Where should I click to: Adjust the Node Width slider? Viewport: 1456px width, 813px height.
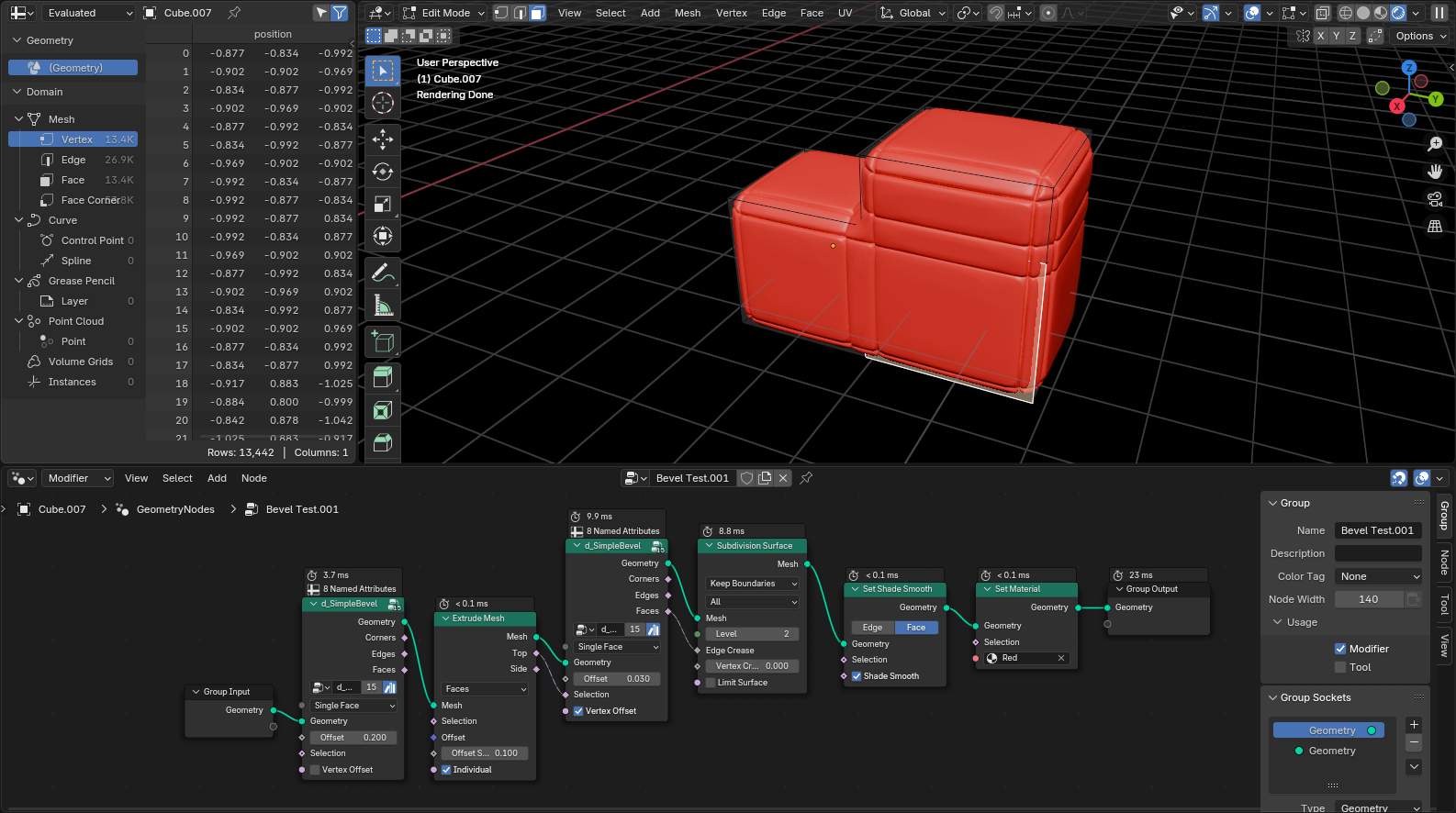1368,599
